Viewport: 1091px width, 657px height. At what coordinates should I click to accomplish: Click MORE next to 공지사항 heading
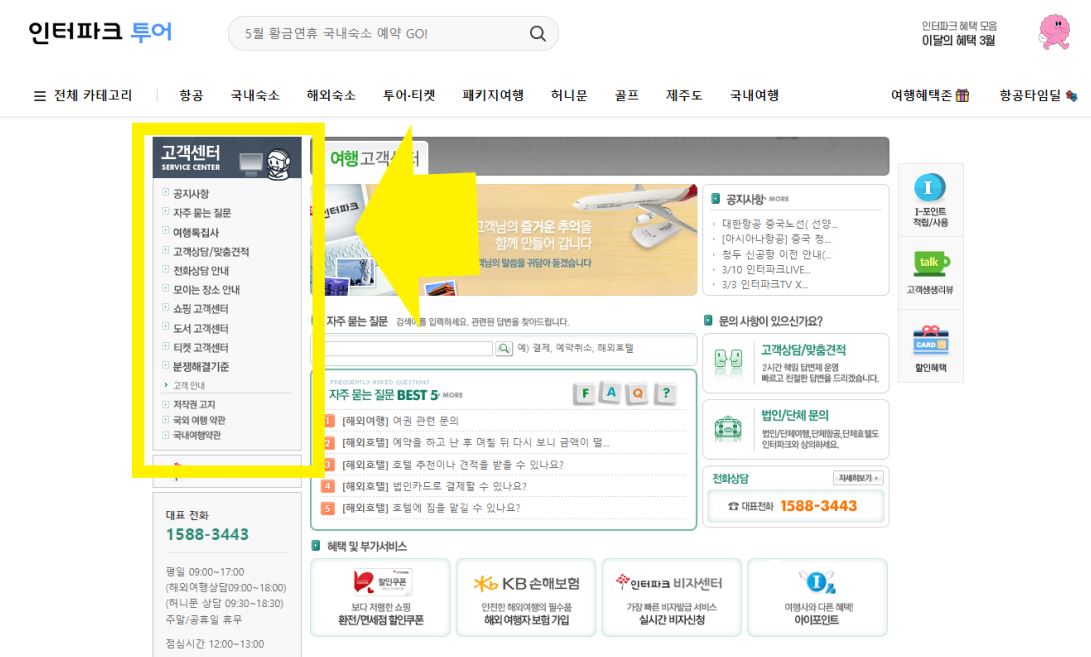point(779,199)
